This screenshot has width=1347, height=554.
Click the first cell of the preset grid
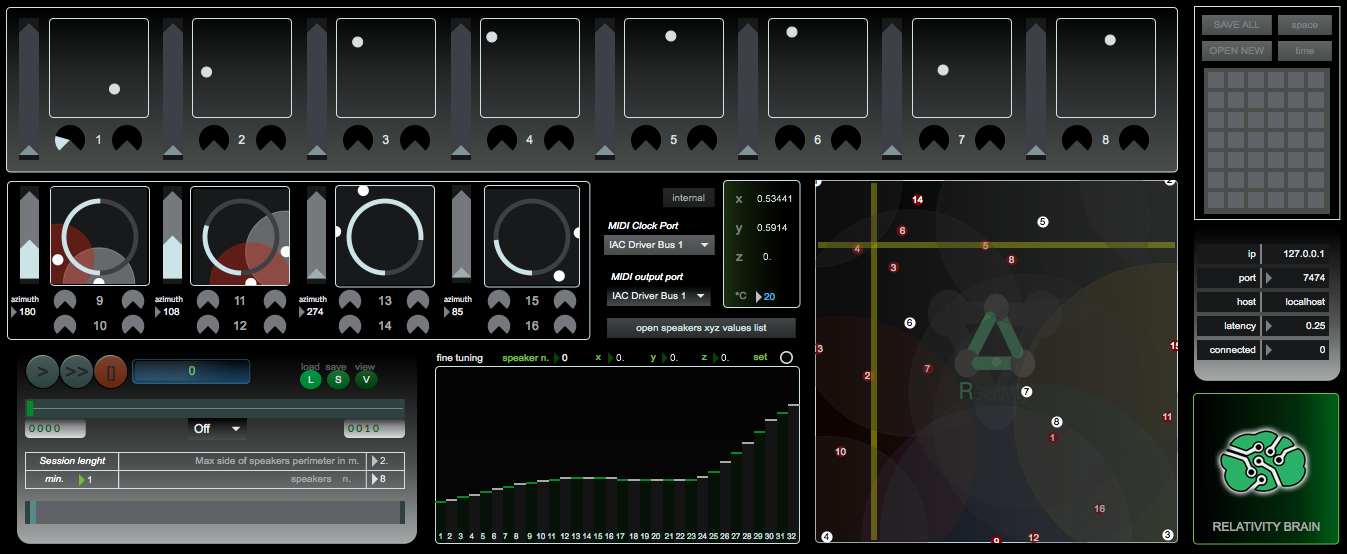pos(1217,81)
